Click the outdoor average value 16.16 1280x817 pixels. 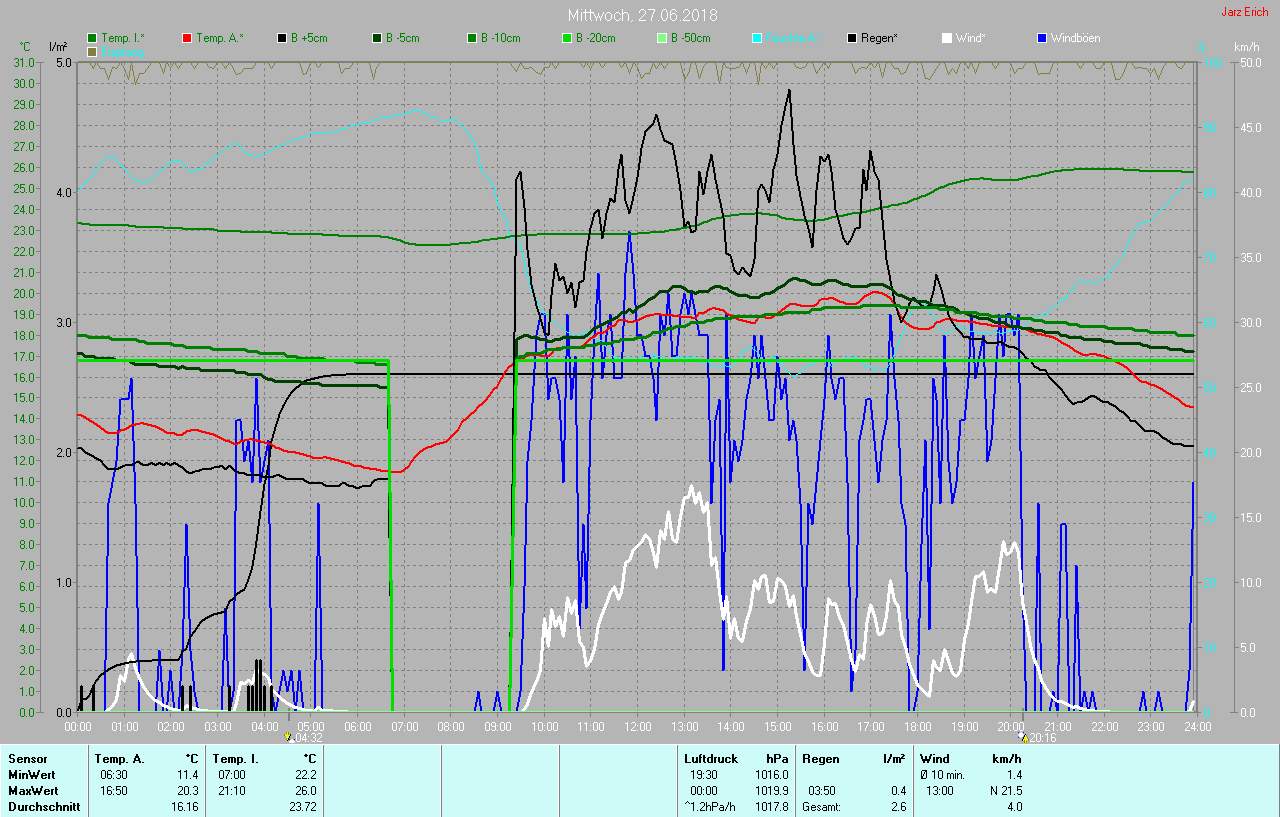click(x=185, y=807)
